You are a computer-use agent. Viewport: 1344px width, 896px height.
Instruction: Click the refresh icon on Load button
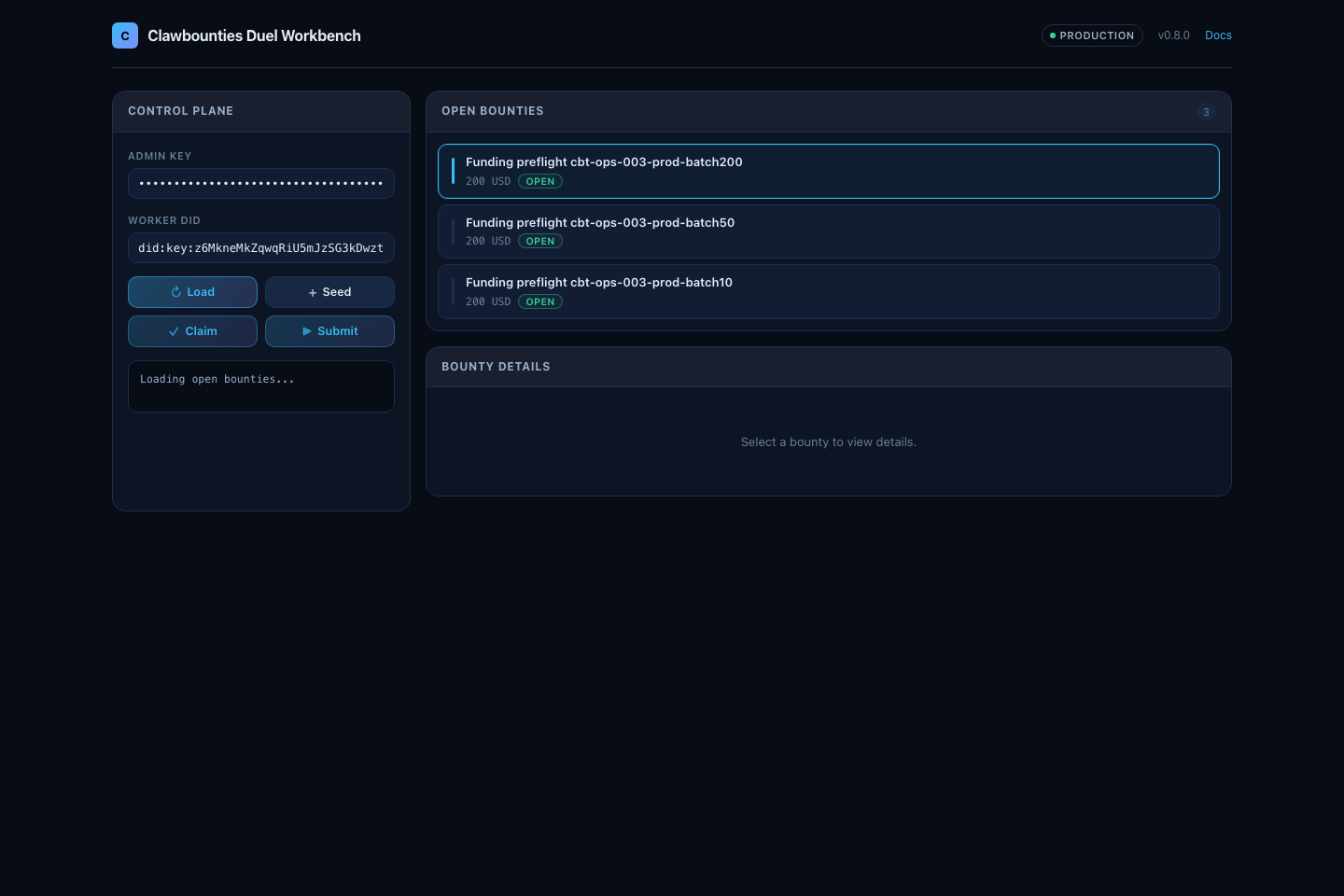pos(175,292)
